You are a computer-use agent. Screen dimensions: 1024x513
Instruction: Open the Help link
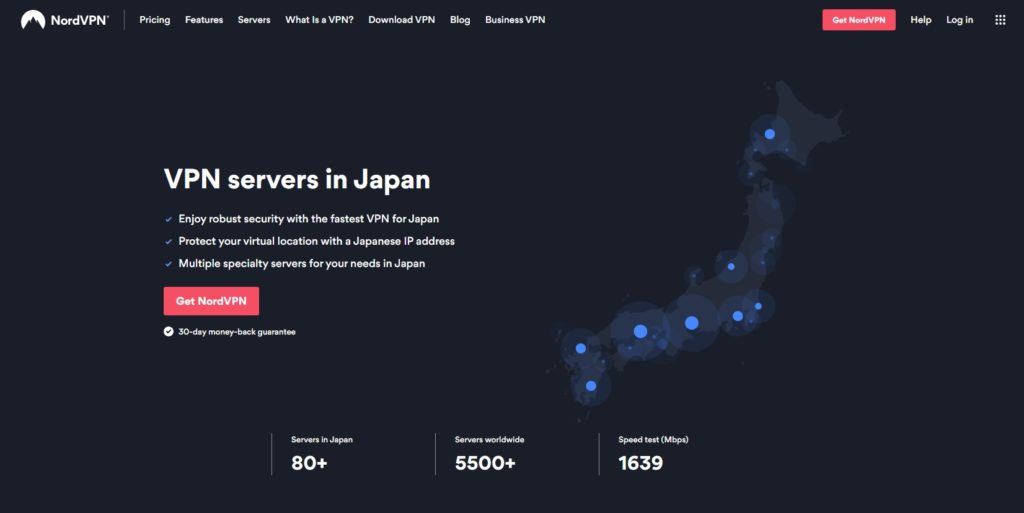tap(921, 20)
